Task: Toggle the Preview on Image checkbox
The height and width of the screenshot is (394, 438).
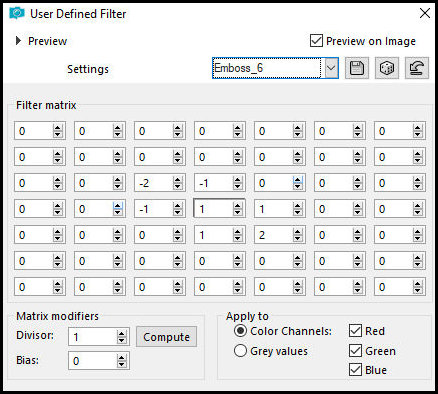Action: click(x=316, y=41)
